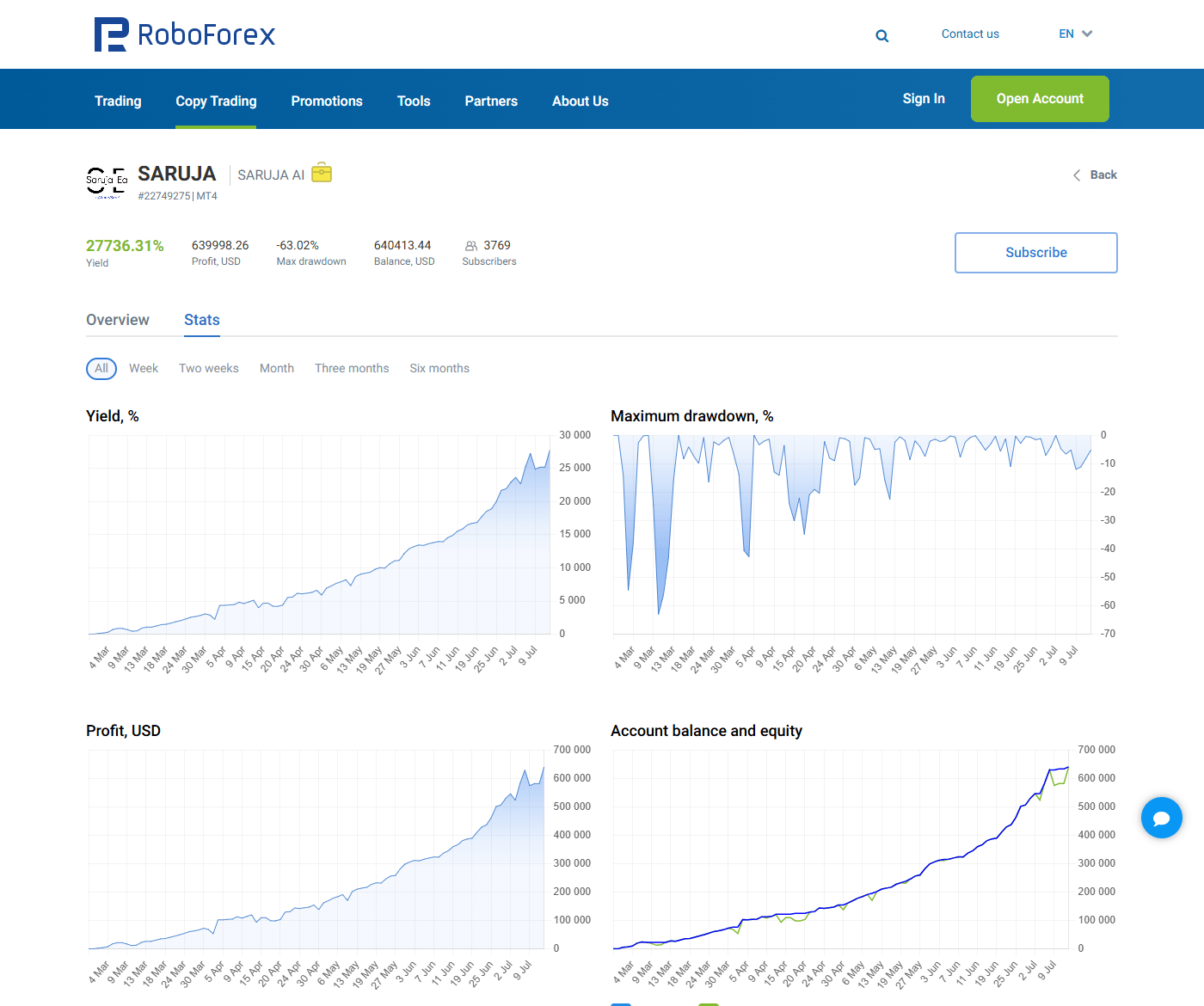Click the 640413.44 balance value
Screen dimensions: 1204x1006
point(402,245)
